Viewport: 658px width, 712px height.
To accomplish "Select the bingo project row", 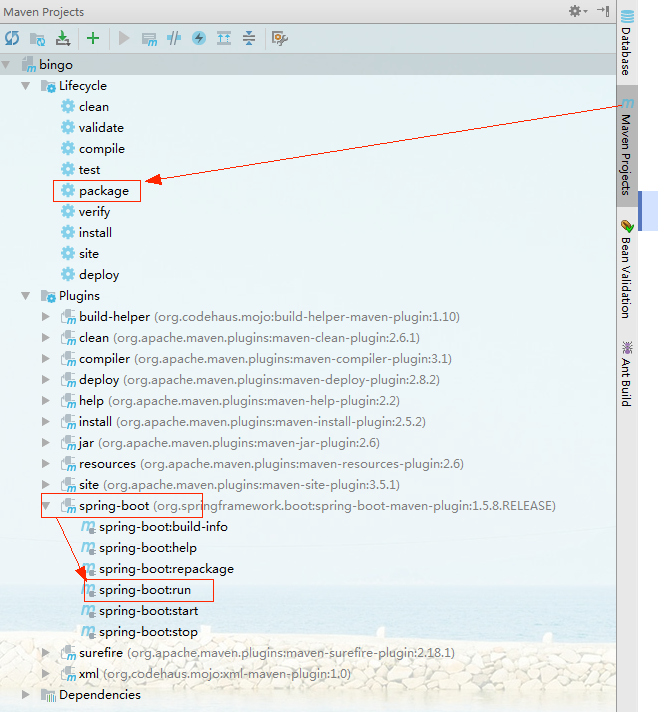I will [308, 65].
